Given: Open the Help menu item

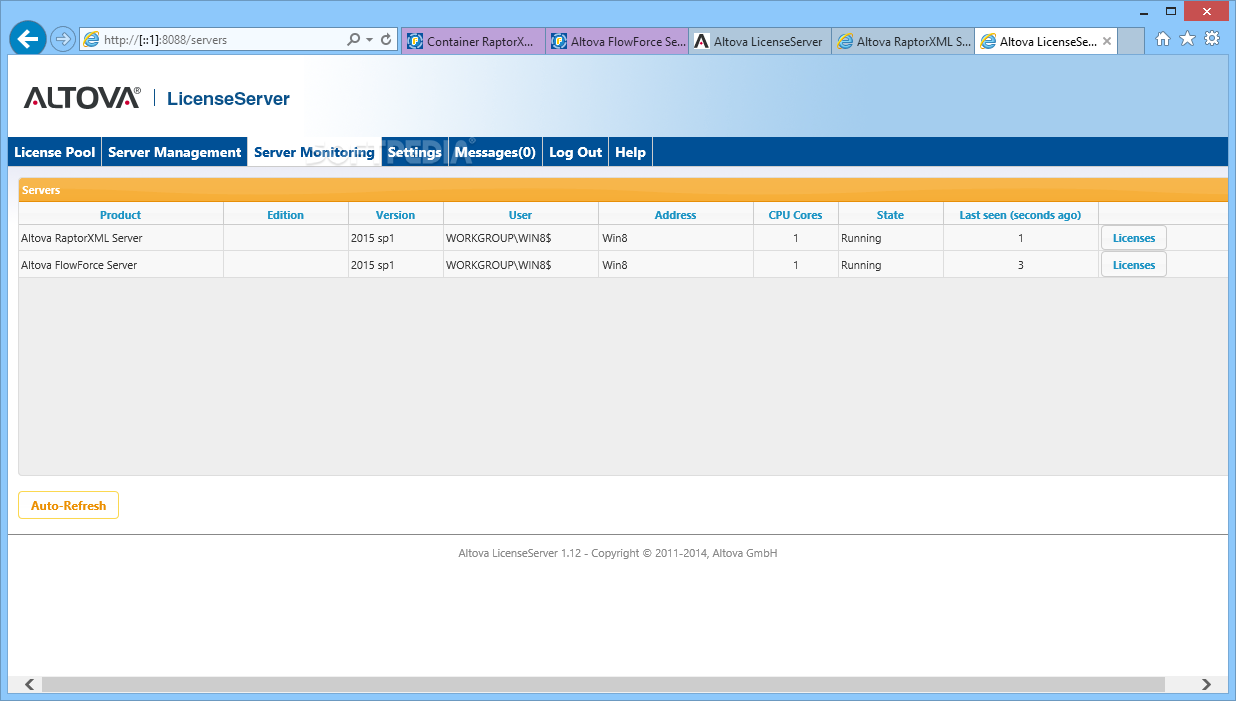Looking at the screenshot, I should click(x=630, y=152).
